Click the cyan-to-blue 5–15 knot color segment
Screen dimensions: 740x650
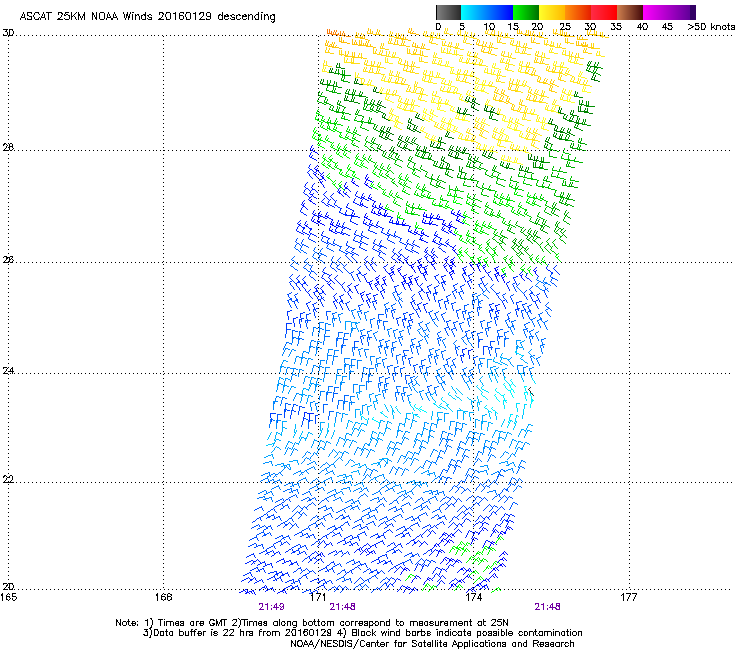click(x=487, y=12)
